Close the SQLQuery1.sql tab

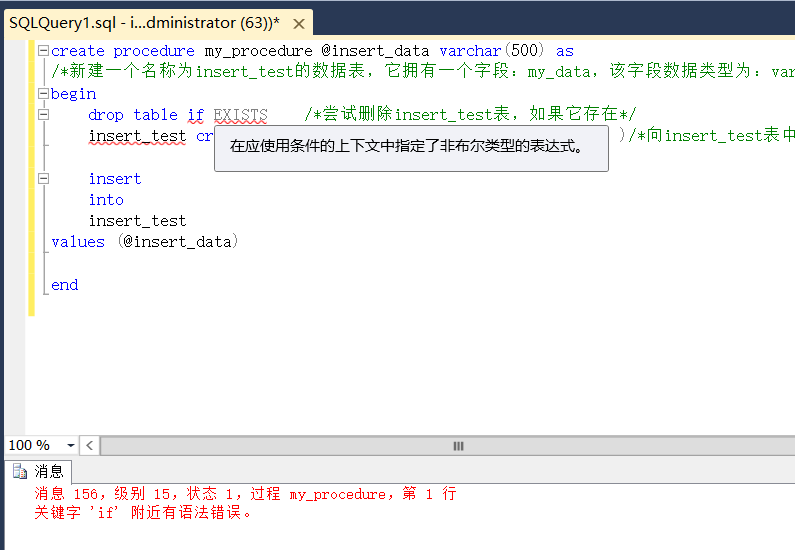(x=299, y=24)
